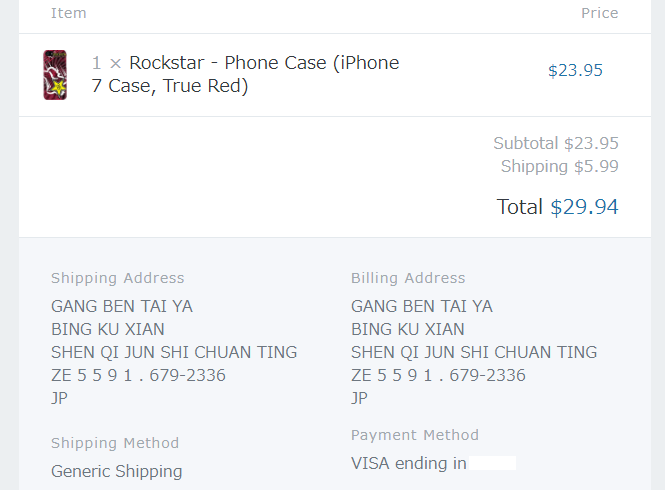
Task: Click the Price column header
Action: tap(600, 13)
